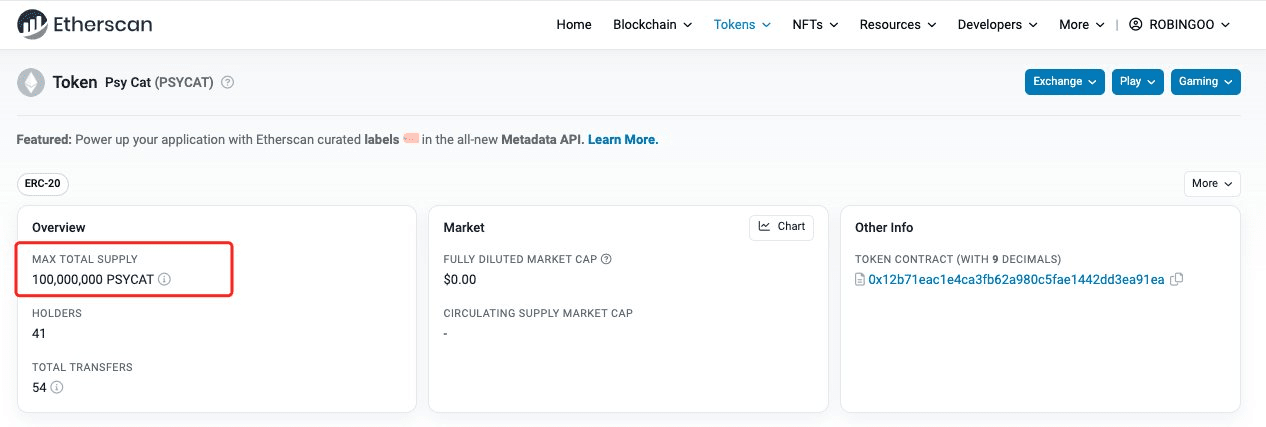
Task: Click the info icon beside total transfers count
Action: click(x=57, y=387)
